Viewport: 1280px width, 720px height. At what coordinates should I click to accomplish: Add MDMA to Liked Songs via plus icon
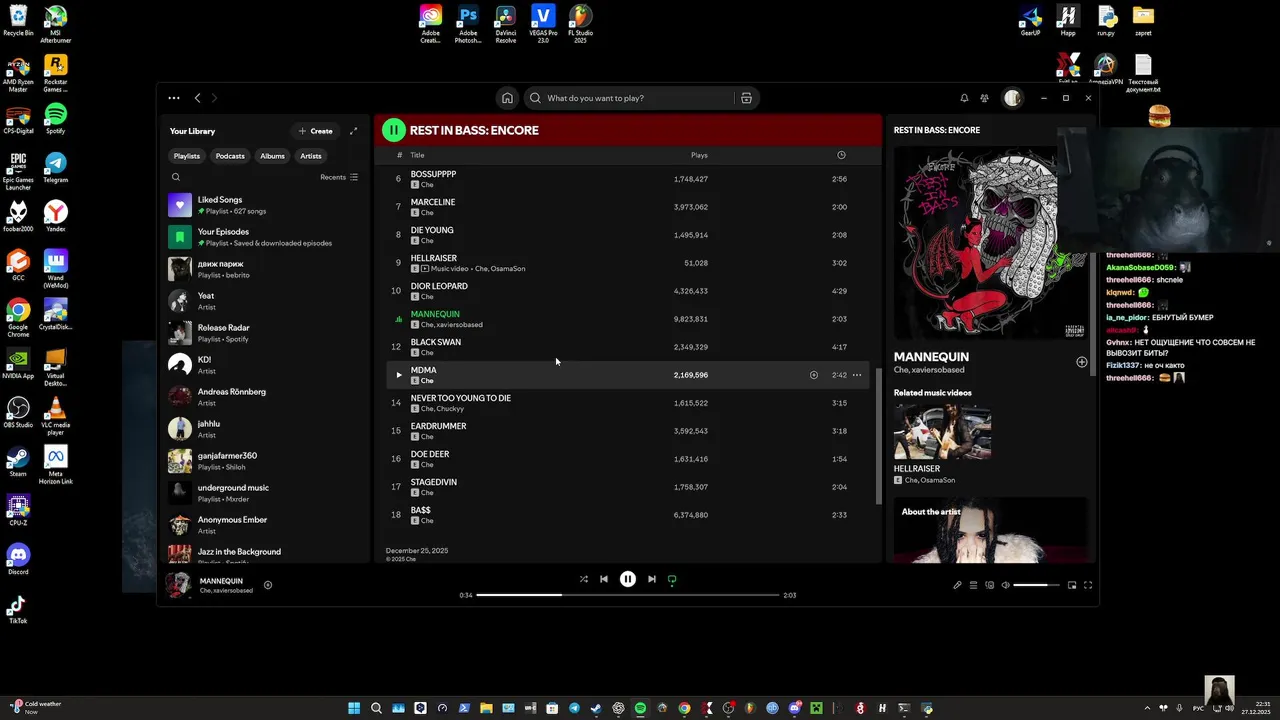click(813, 375)
